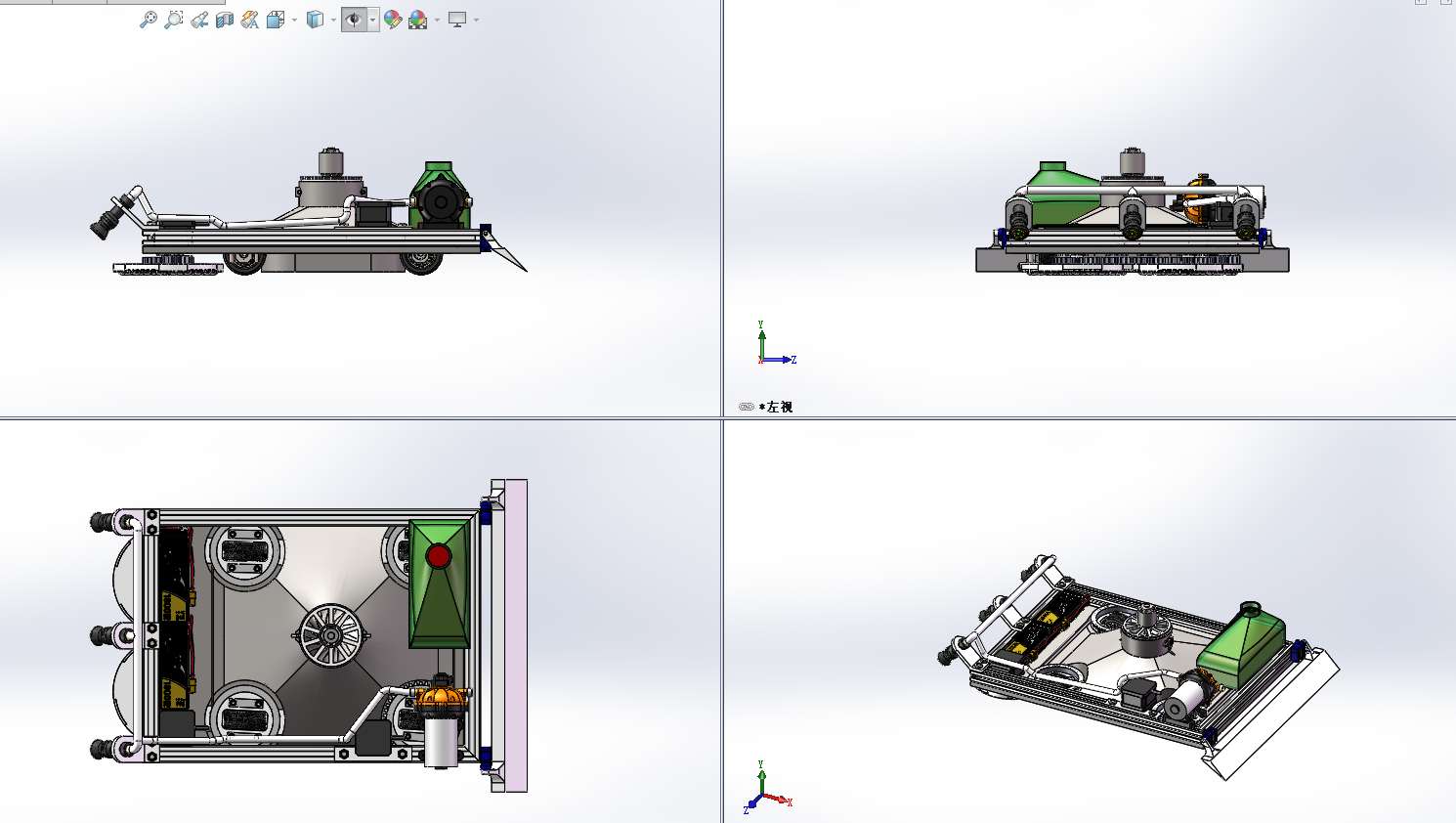Click the View Orientation cube icon

(276, 20)
